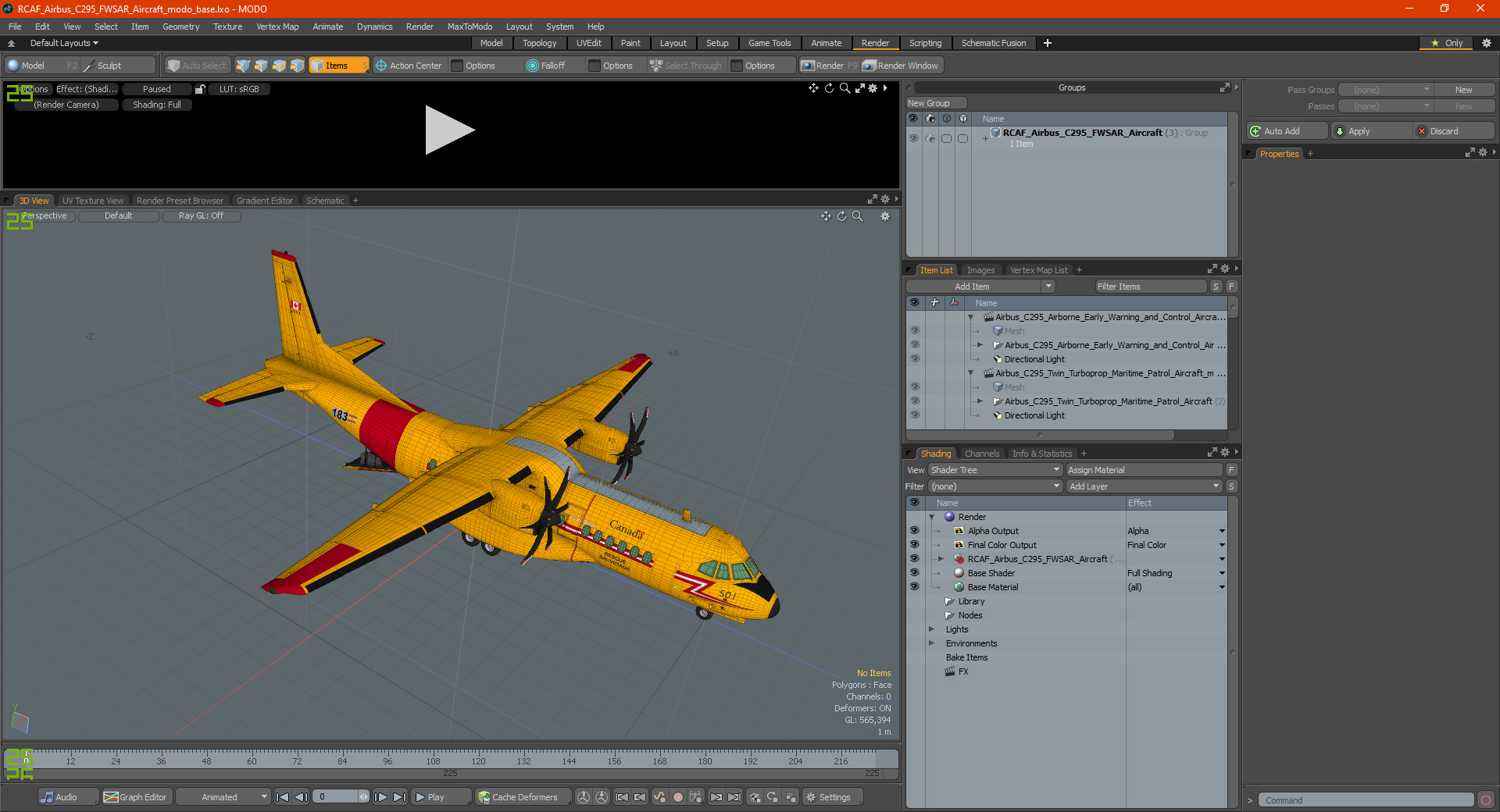1500x812 pixels.
Task: Maximize the Groups panel
Action: tap(1225, 87)
